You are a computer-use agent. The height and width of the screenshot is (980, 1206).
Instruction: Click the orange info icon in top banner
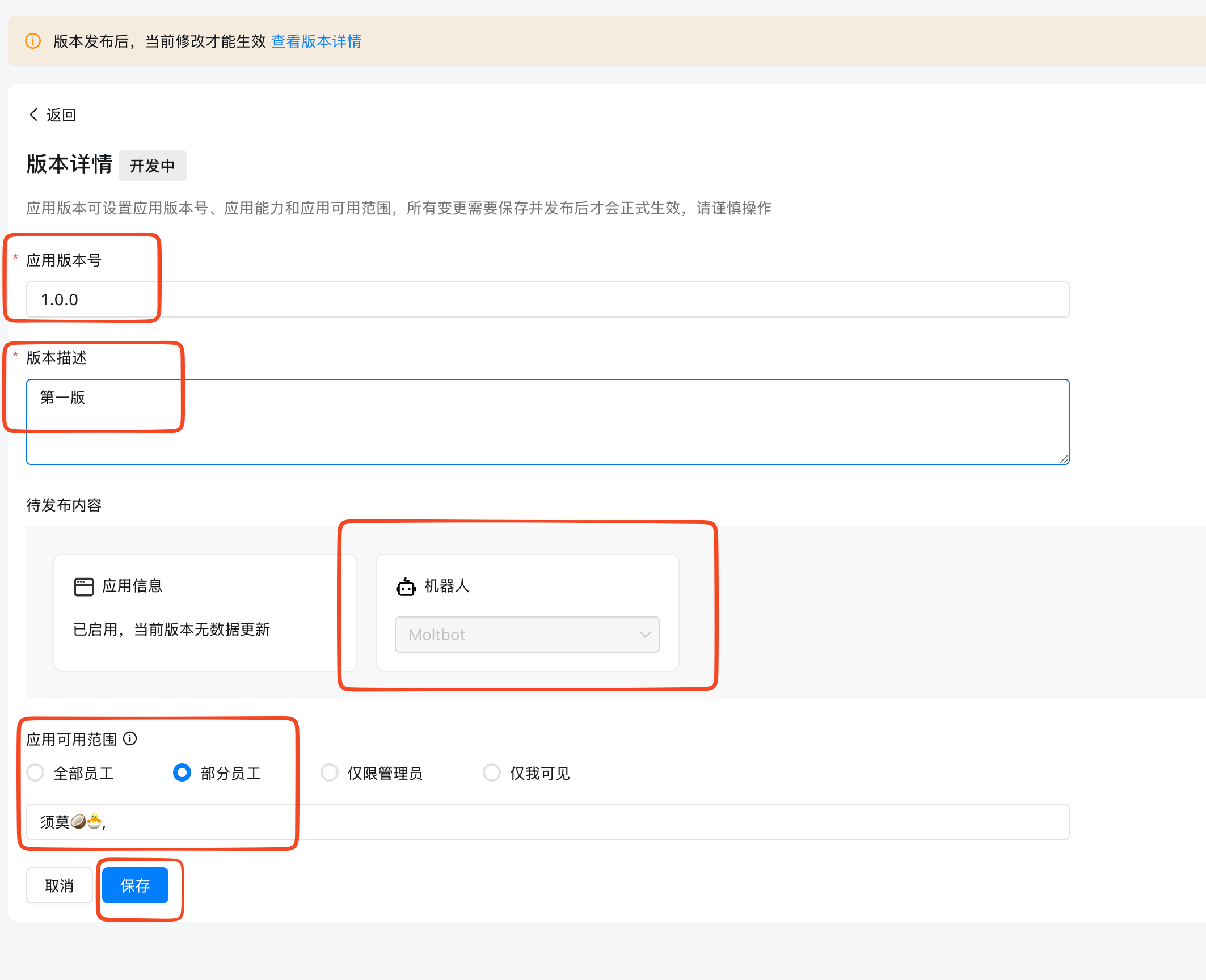(32, 41)
